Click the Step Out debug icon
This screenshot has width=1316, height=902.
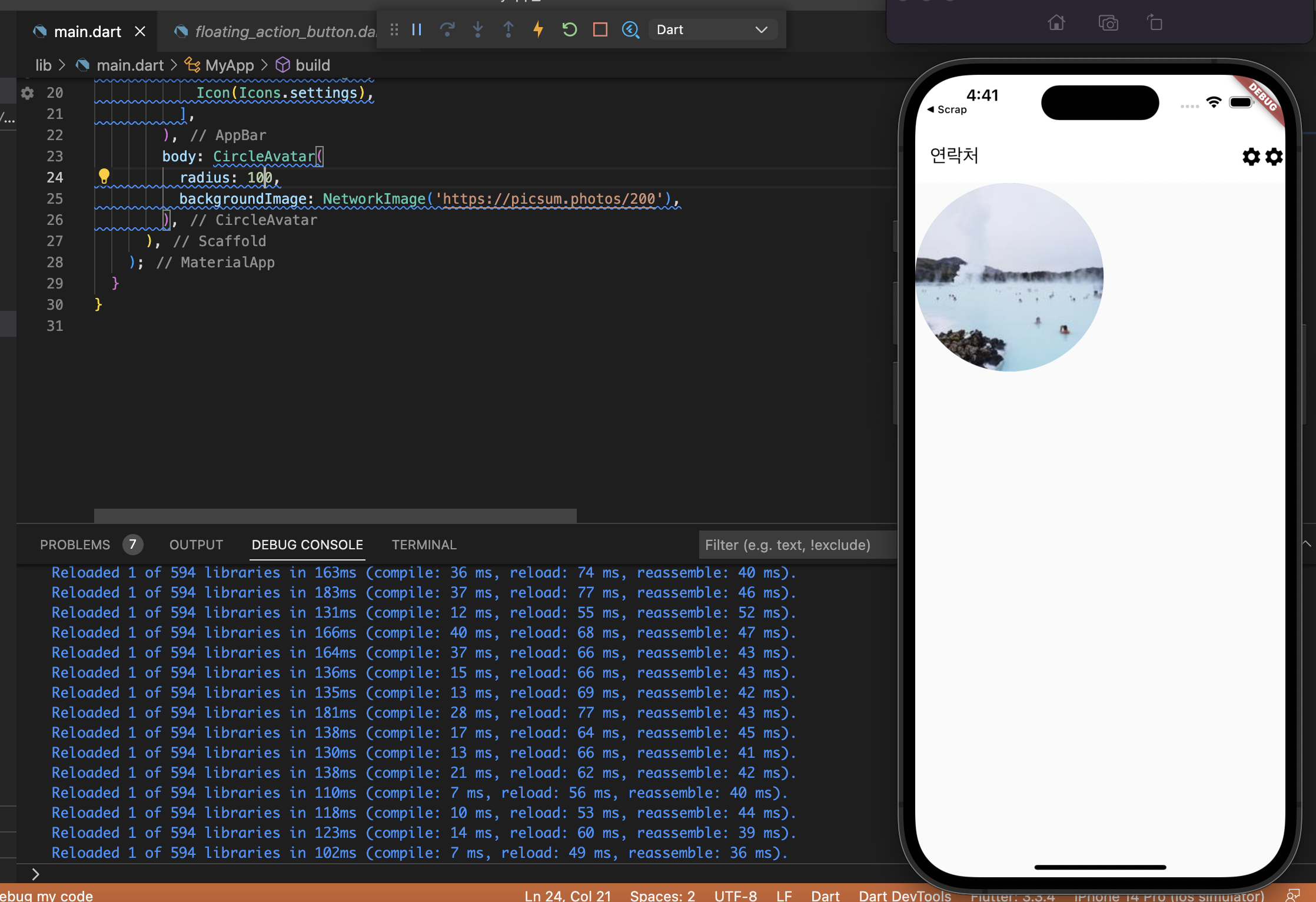coord(509,29)
